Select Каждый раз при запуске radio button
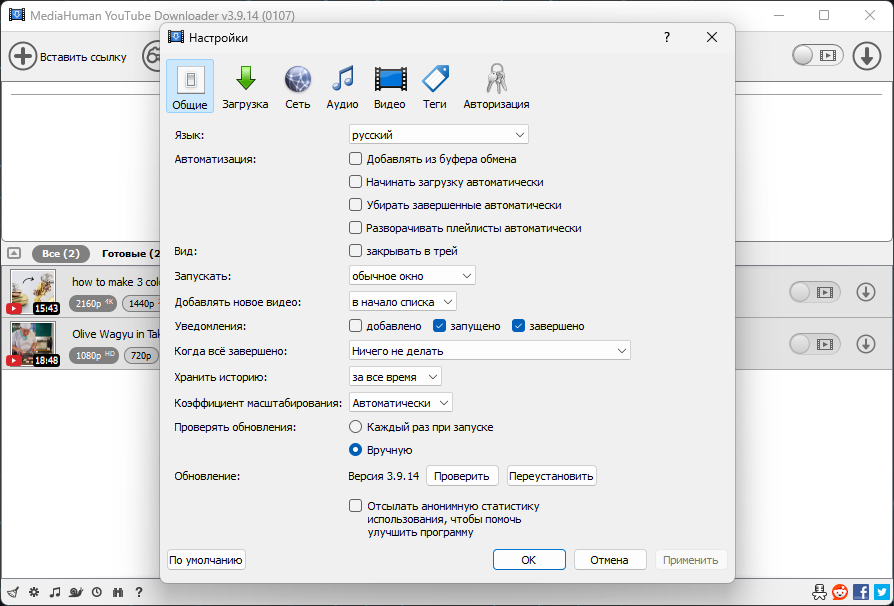 point(355,426)
